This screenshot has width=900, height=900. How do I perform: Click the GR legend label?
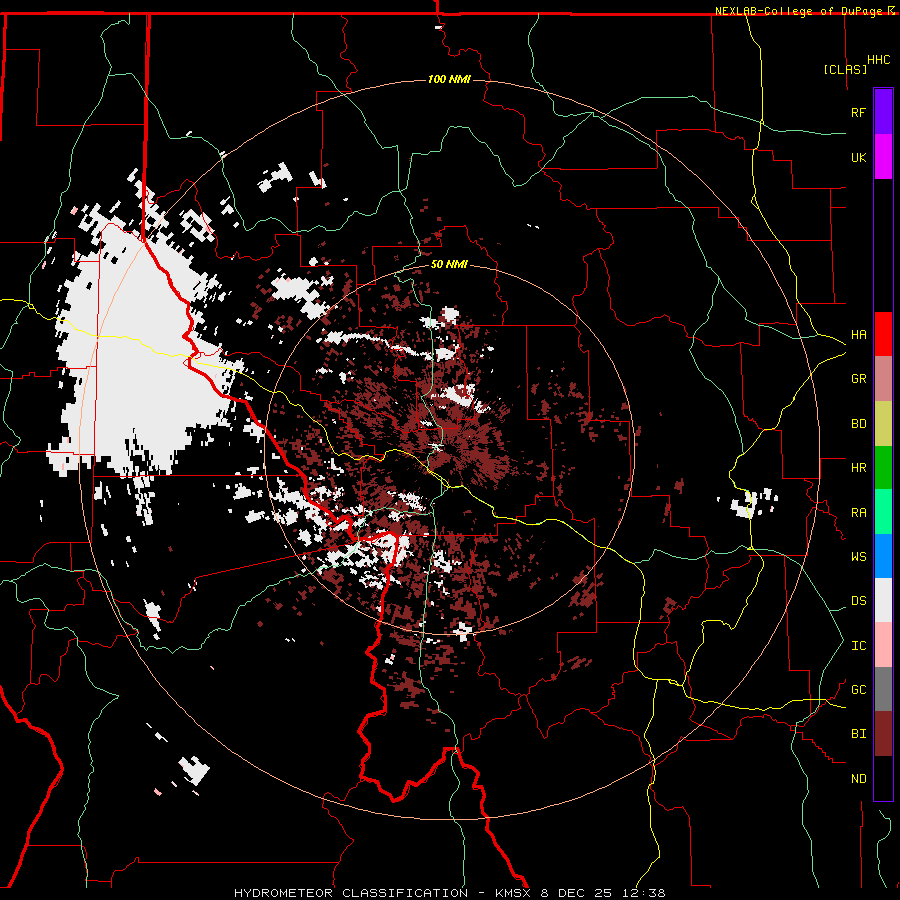858,379
